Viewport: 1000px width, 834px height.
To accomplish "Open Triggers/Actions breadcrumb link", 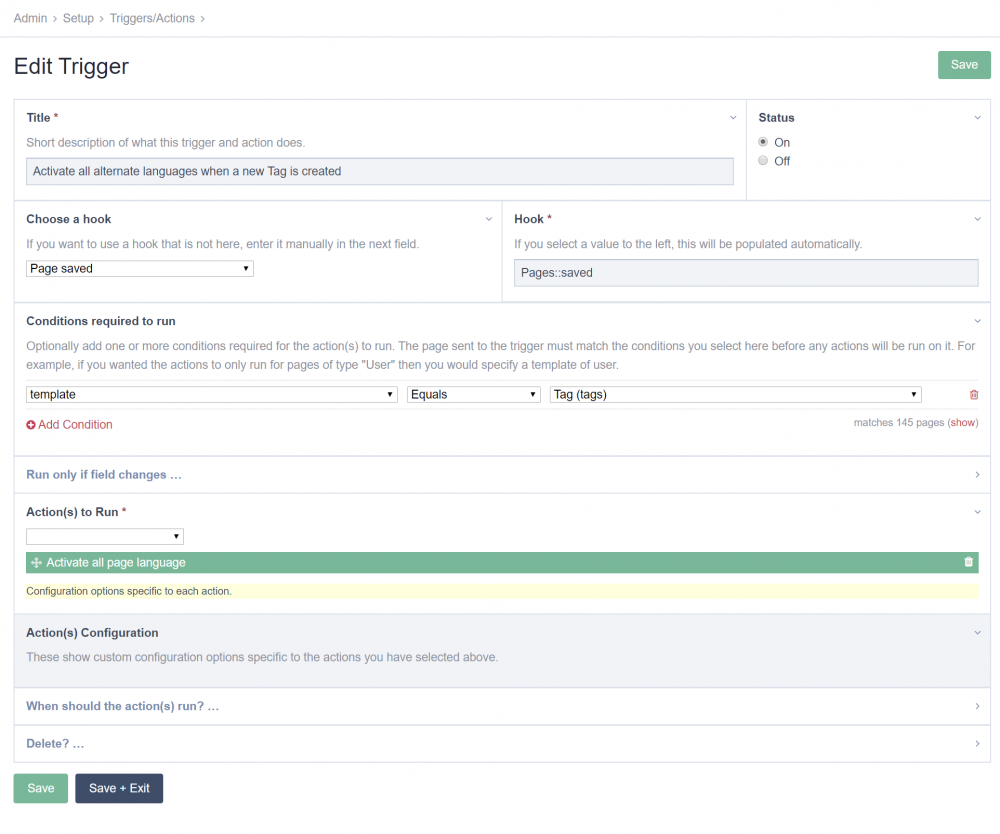I will click(x=153, y=18).
